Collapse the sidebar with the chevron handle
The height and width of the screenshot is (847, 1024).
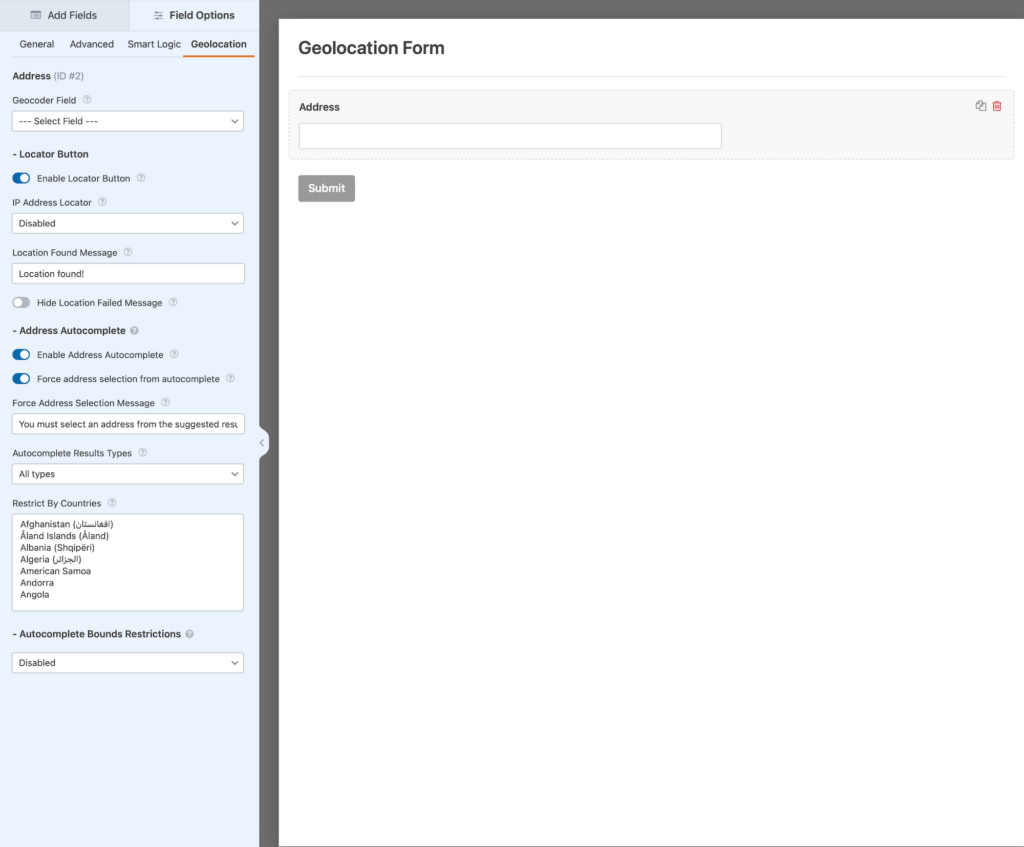(x=262, y=443)
